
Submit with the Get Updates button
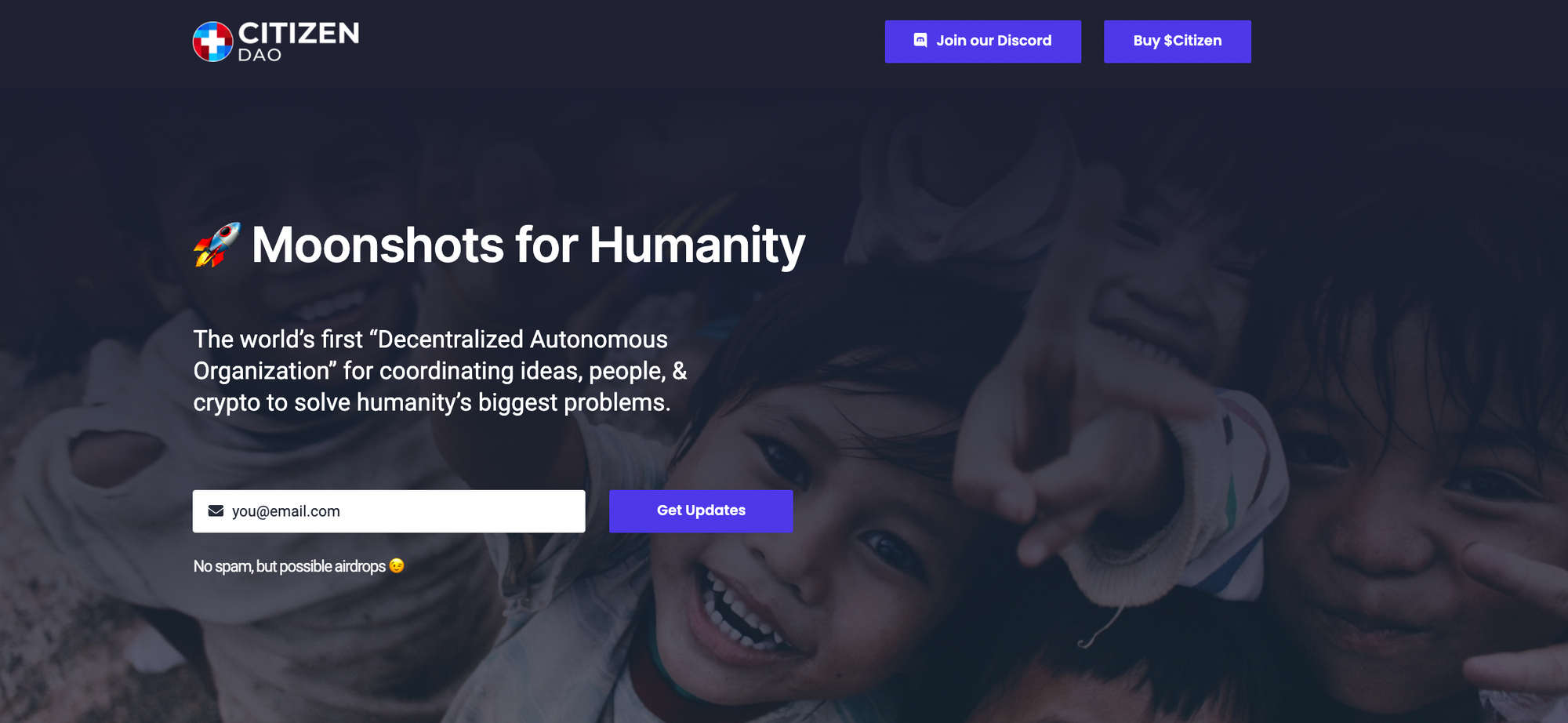click(701, 510)
